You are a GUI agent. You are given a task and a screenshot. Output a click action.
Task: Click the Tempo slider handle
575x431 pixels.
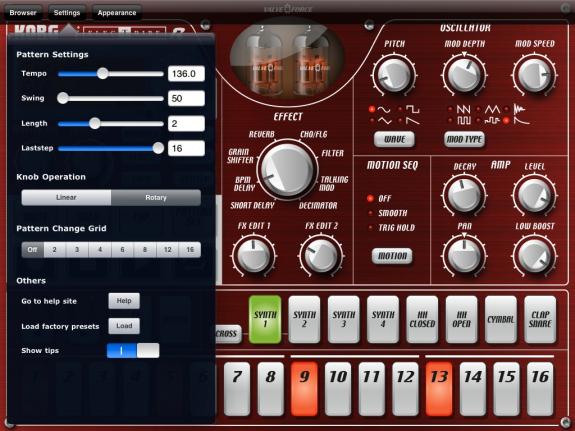[x=103, y=73]
